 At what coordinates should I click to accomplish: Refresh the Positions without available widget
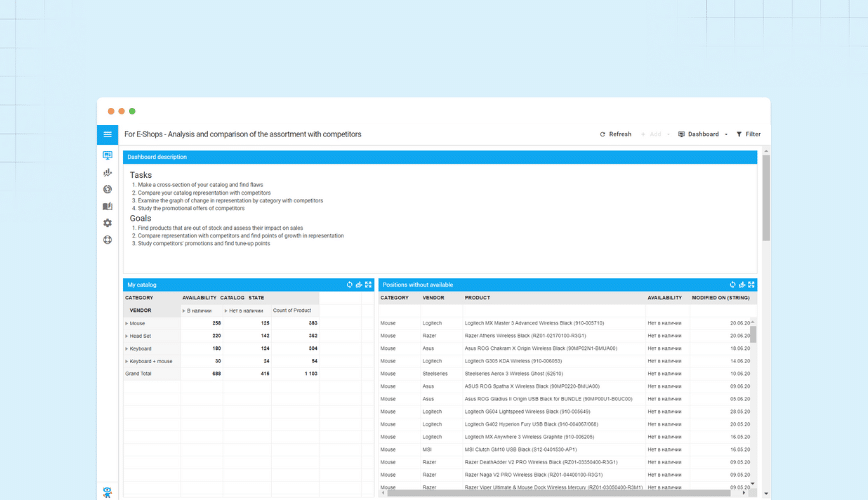tap(733, 285)
